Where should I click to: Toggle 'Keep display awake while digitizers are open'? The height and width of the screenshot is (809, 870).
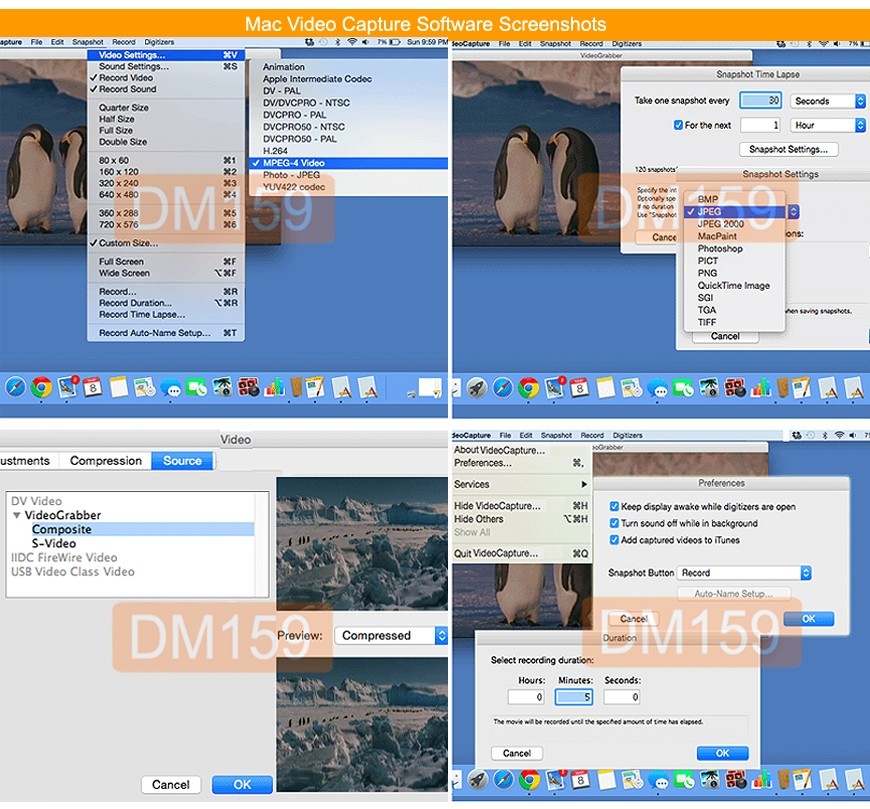(614, 506)
